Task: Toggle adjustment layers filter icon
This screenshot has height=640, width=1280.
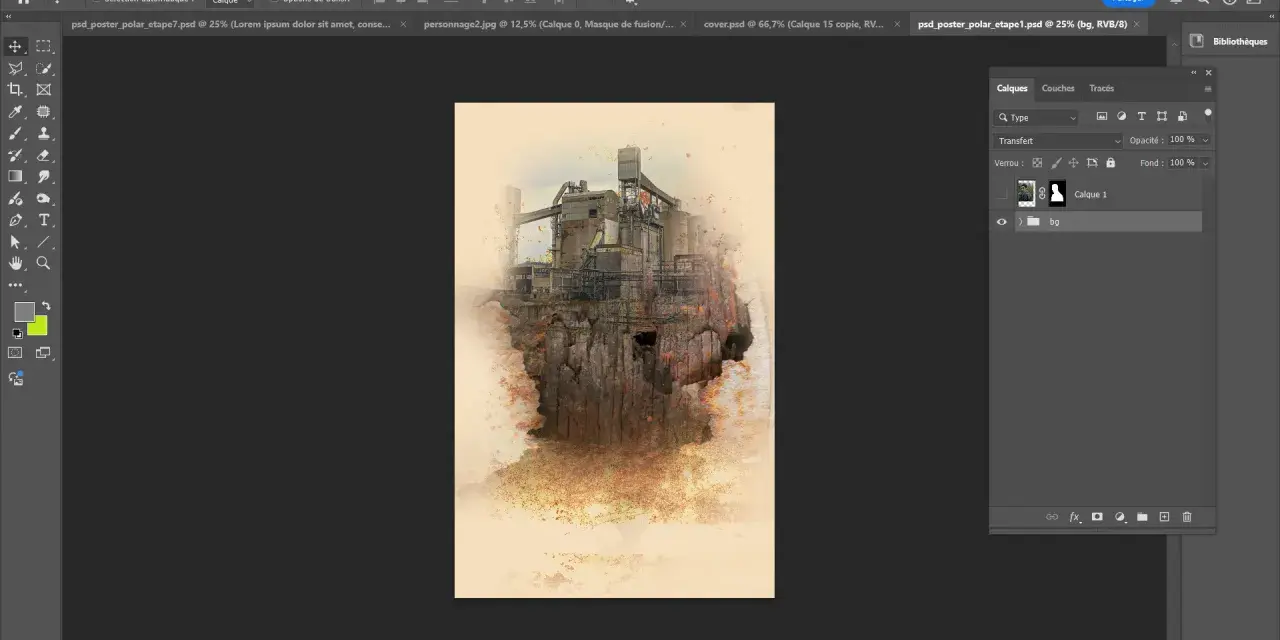Action: point(1122,117)
